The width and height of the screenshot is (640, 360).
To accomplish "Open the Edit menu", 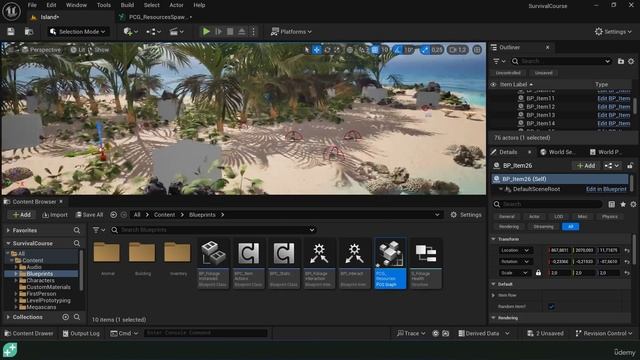I will point(51,5).
